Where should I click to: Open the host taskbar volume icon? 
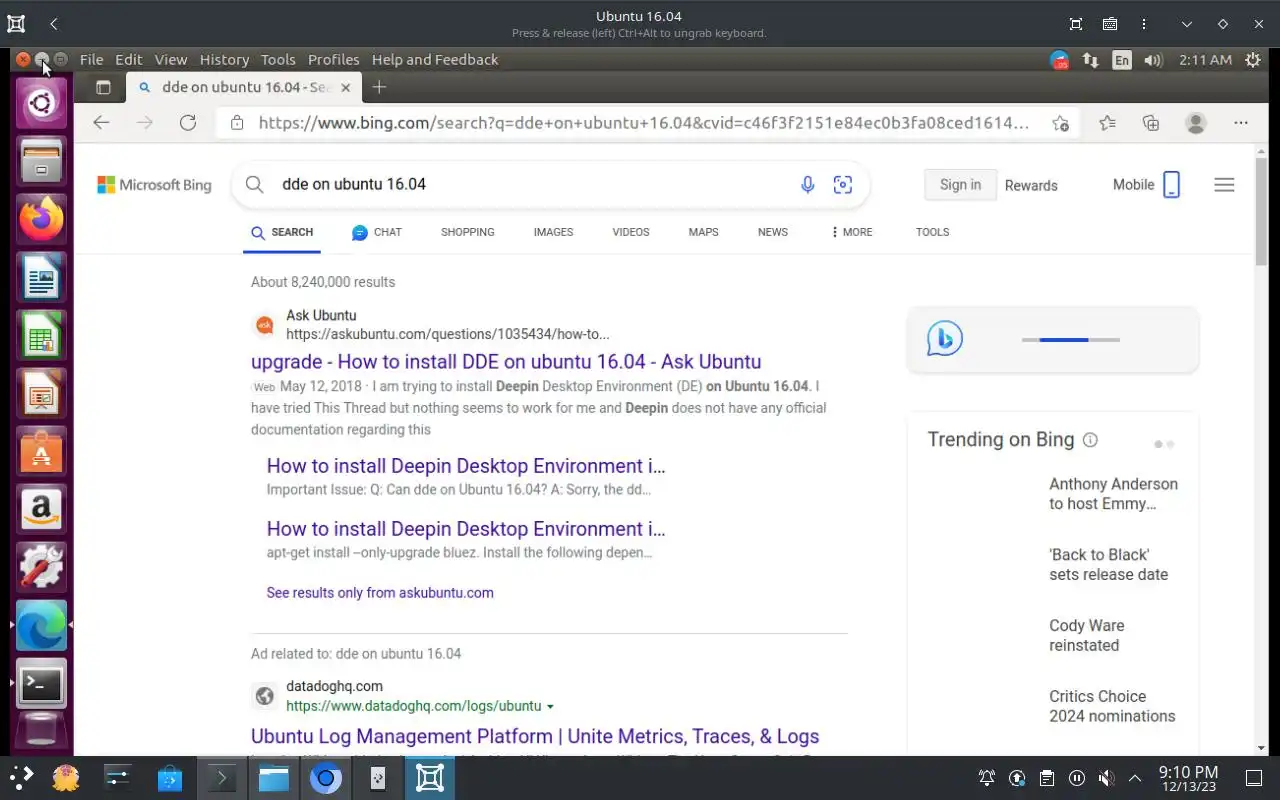click(x=1106, y=778)
